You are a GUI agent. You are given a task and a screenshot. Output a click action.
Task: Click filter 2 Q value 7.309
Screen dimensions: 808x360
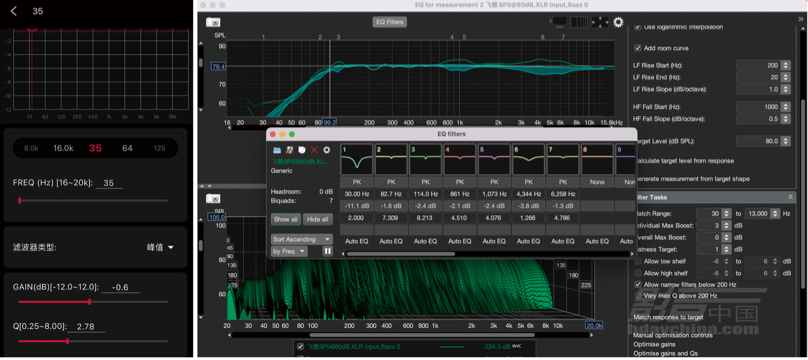click(x=391, y=218)
